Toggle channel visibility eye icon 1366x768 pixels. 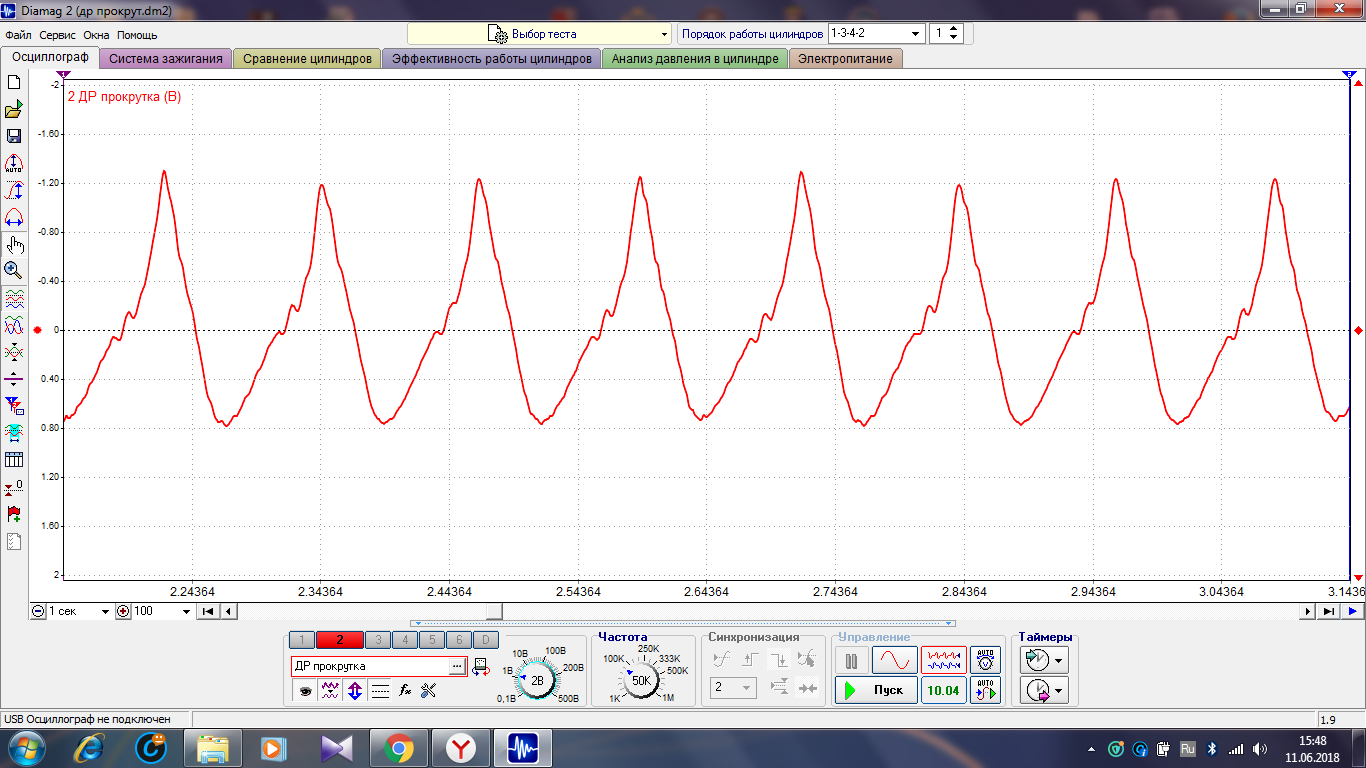pos(305,690)
